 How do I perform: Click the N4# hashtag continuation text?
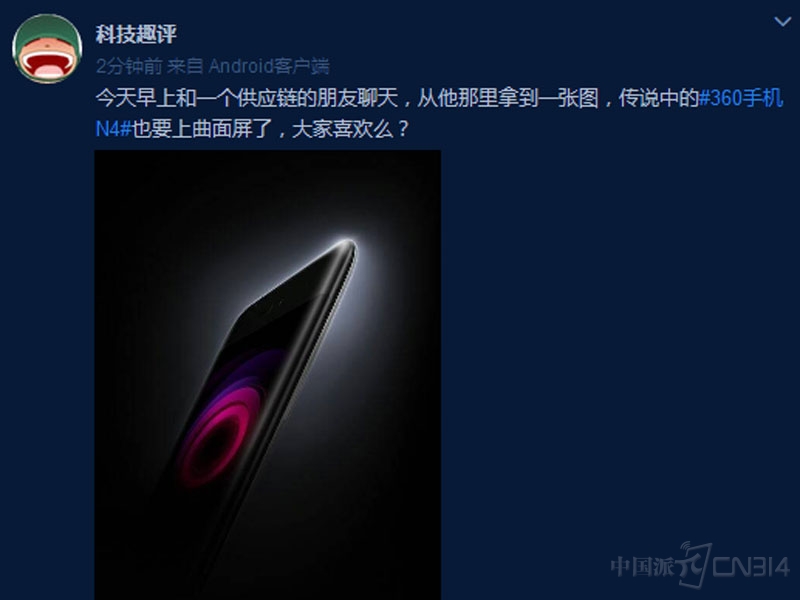[114, 129]
